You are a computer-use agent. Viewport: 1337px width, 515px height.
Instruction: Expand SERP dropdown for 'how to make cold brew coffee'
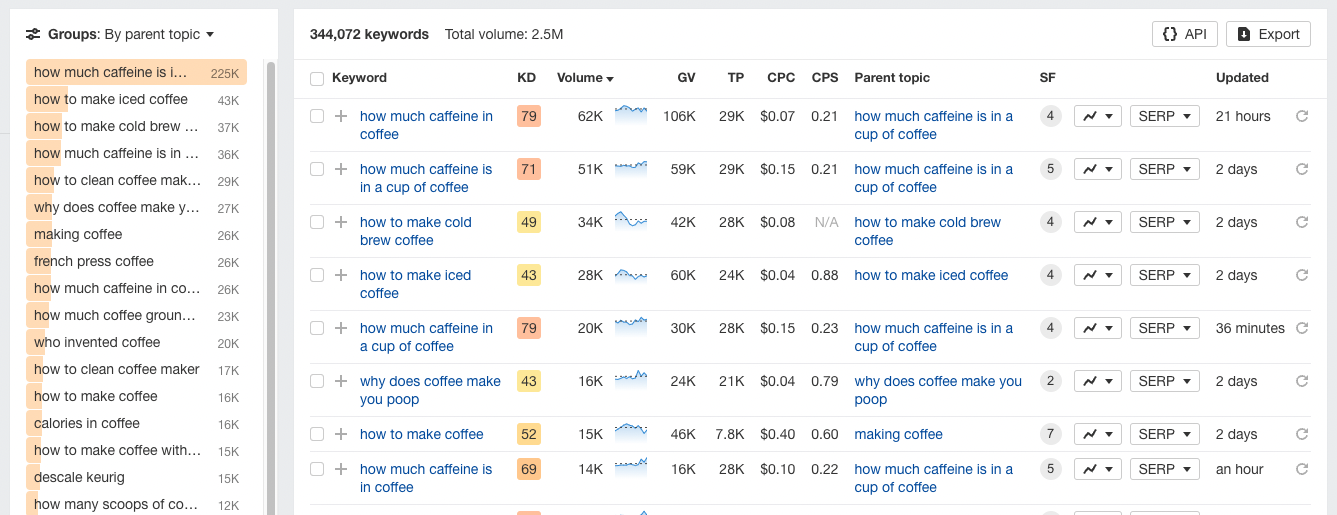click(x=1165, y=222)
